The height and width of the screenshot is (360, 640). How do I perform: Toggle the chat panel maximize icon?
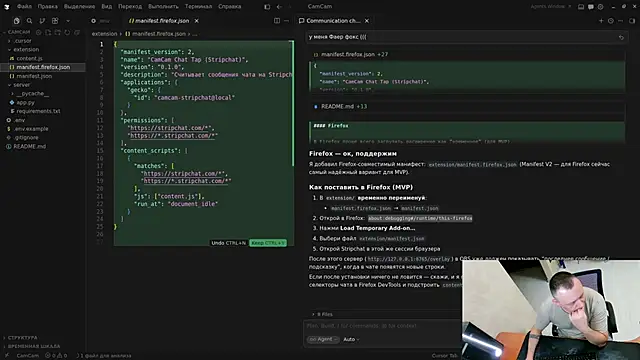631,21
